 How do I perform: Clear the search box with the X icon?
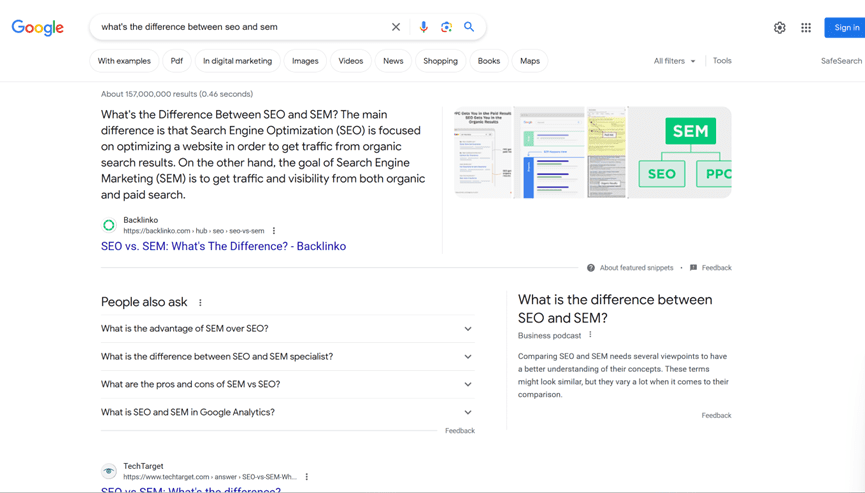tap(396, 27)
